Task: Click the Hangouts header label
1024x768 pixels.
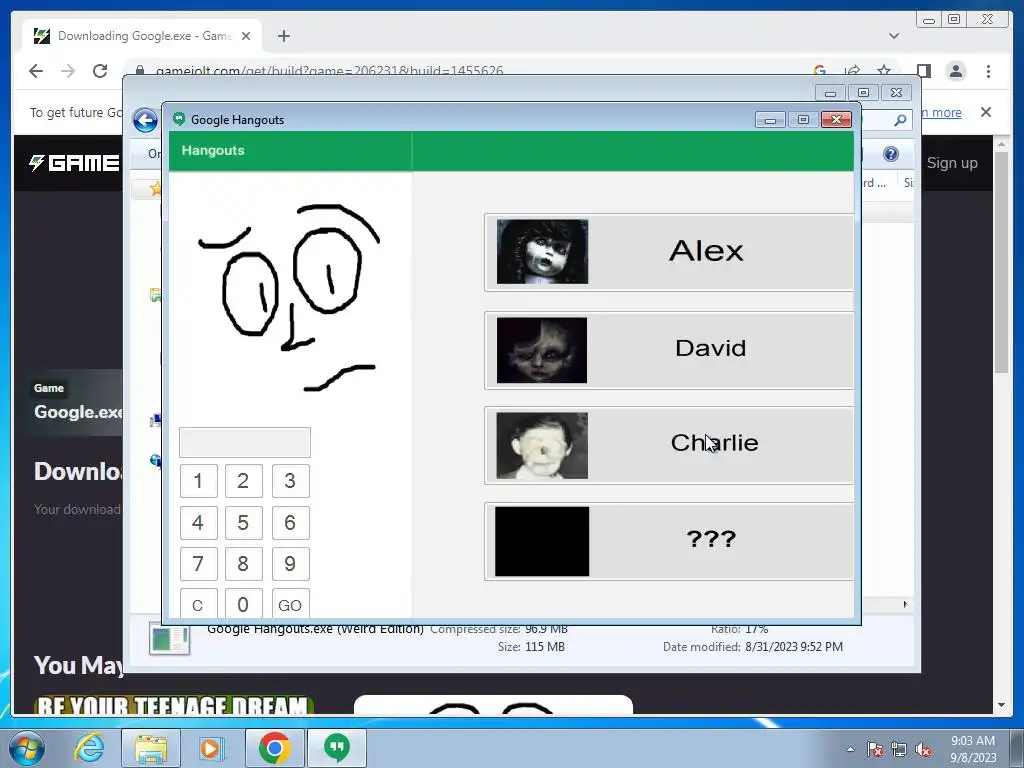Action: (x=213, y=150)
